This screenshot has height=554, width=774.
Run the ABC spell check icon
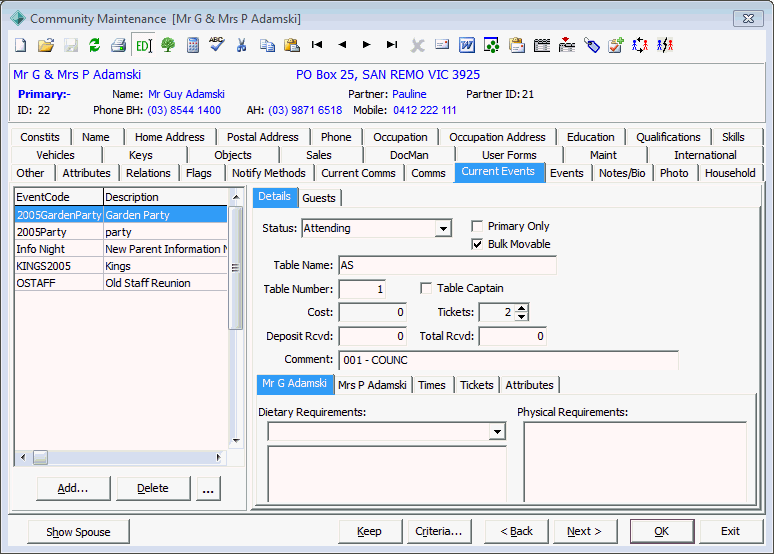pyautogui.click(x=216, y=44)
